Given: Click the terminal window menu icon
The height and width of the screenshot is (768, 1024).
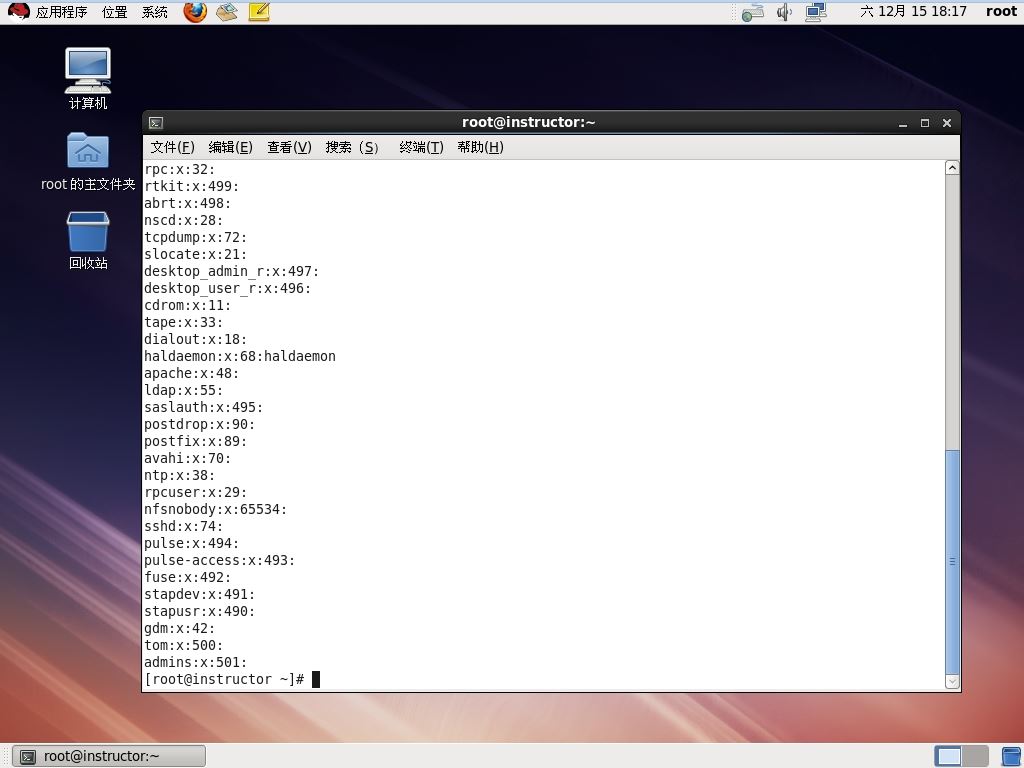Looking at the screenshot, I should 156,123.
